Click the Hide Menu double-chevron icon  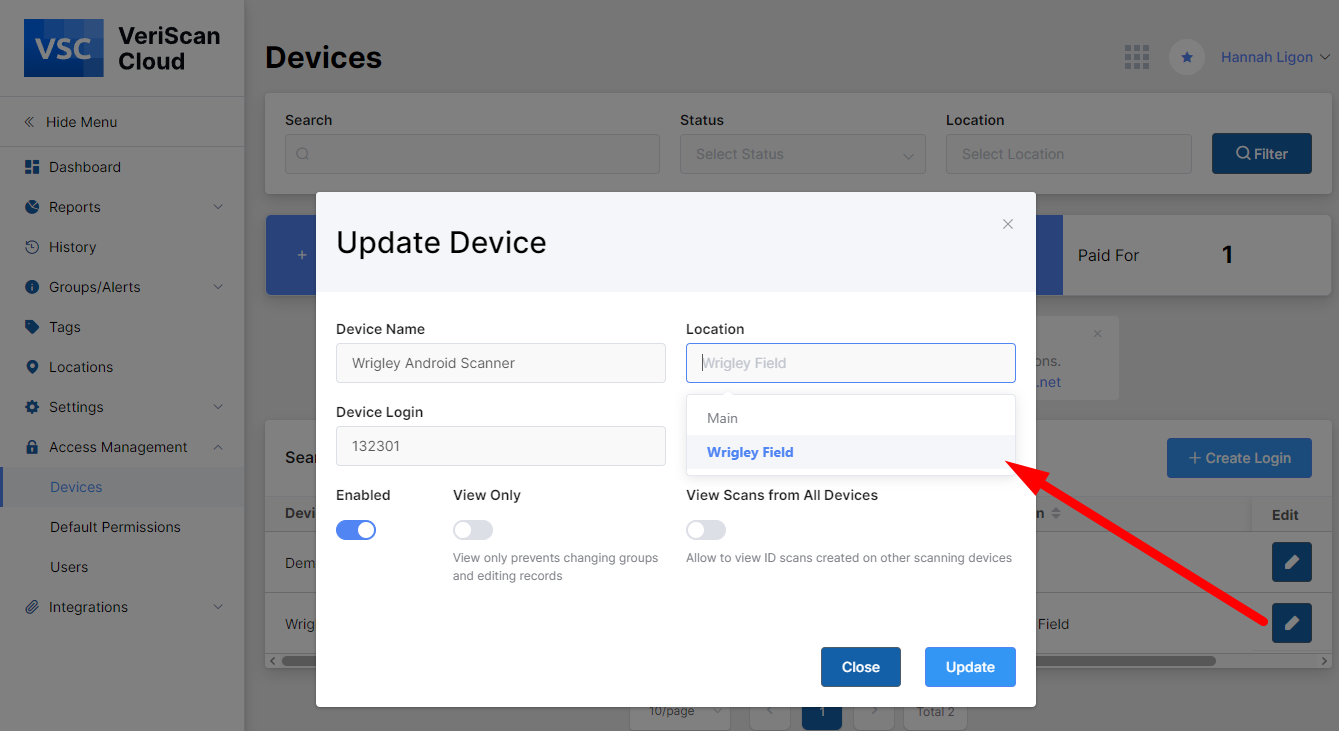click(x=30, y=122)
